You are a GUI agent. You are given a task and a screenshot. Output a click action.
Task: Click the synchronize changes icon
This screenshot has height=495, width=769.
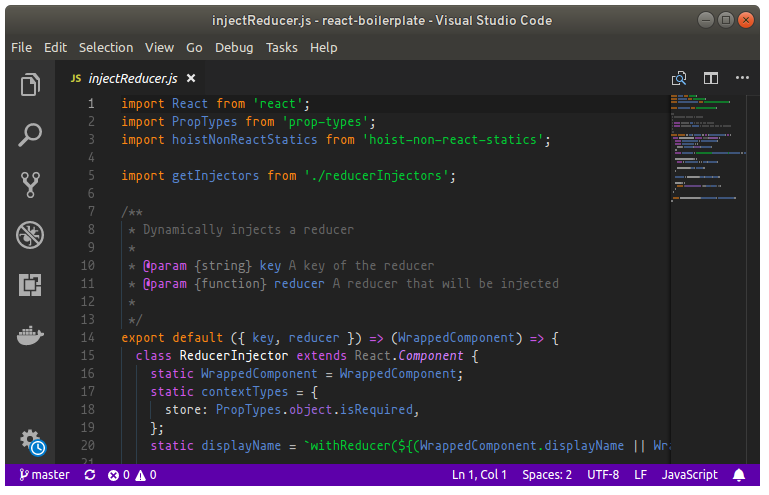pyautogui.click(x=90, y=475)
